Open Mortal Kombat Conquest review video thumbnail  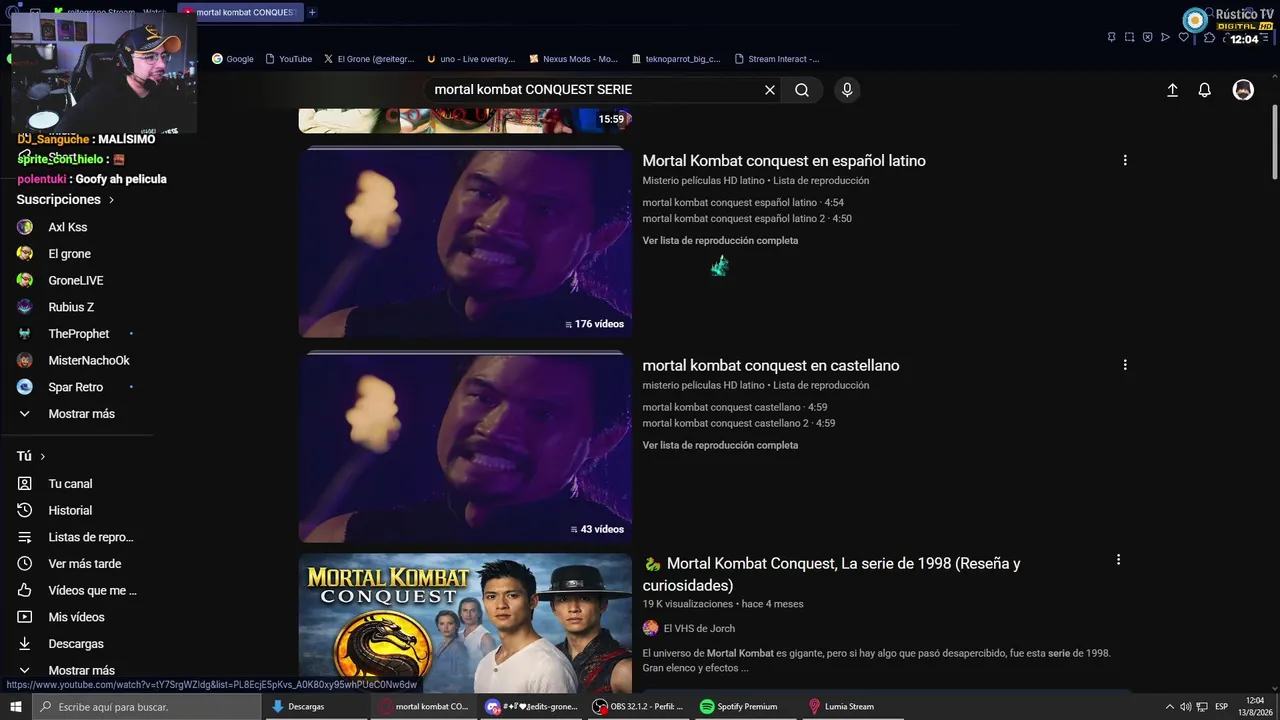coord(465,623)
